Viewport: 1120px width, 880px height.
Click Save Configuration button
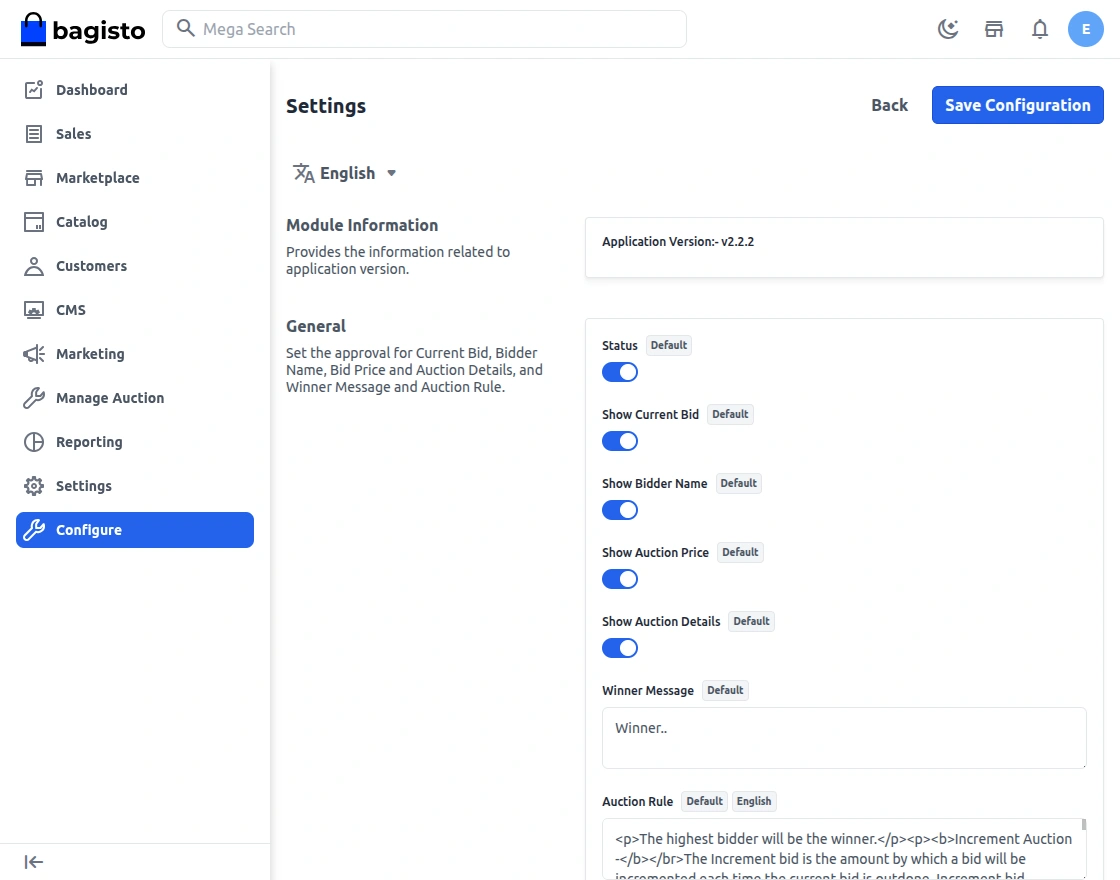pyautogui.click(x=1017, y=105)
